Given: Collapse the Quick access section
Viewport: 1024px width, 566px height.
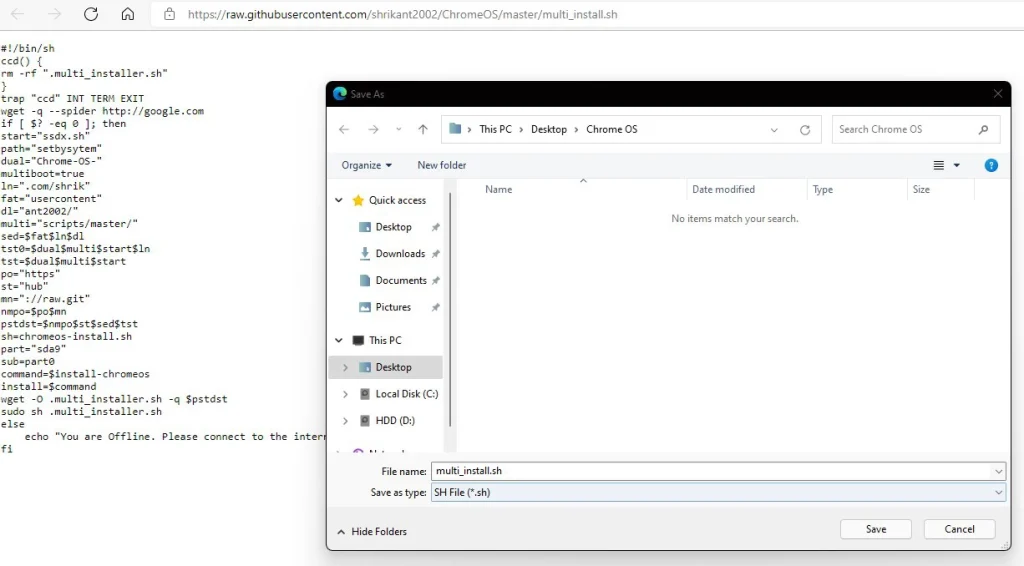Looking at the screenshot, I should click(x=340, y=200).
